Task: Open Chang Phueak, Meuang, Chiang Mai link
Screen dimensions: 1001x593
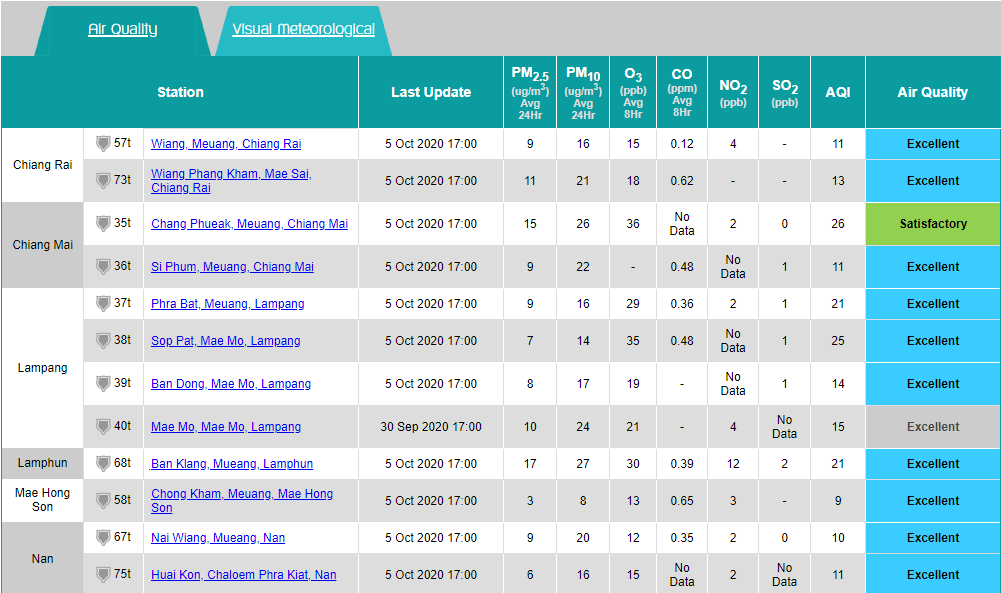Action: tap(250, 223)
